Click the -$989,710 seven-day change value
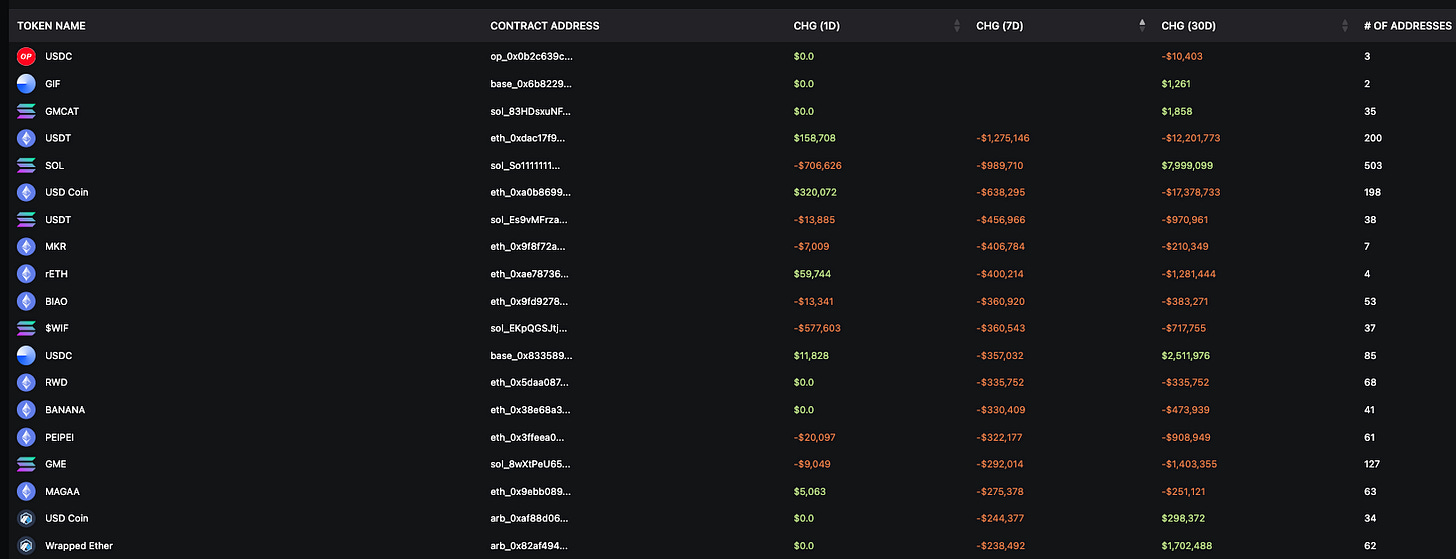The image size is (1456, 559). 1000,165
